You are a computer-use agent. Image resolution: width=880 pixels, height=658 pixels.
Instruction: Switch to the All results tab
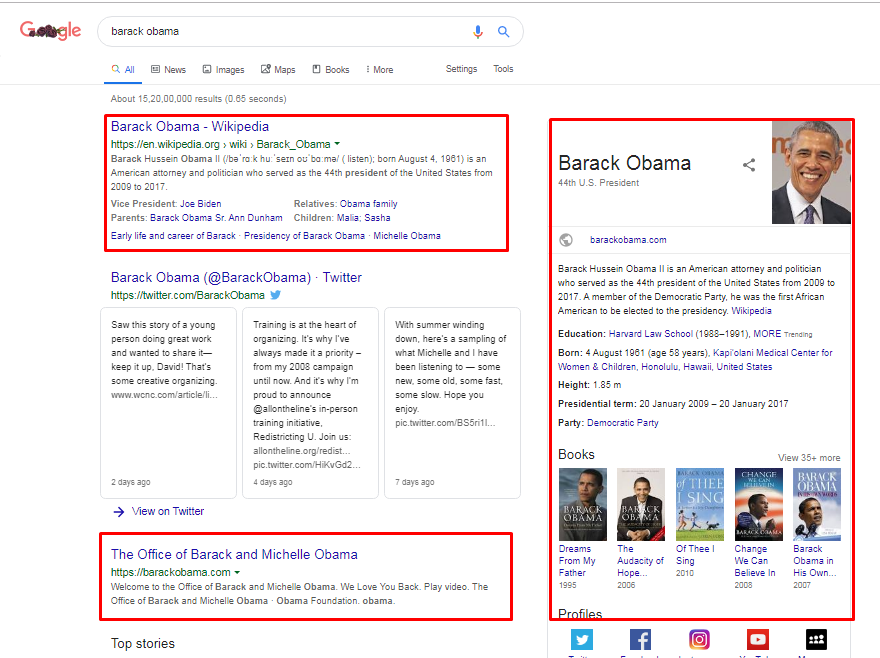coord(123,70)
